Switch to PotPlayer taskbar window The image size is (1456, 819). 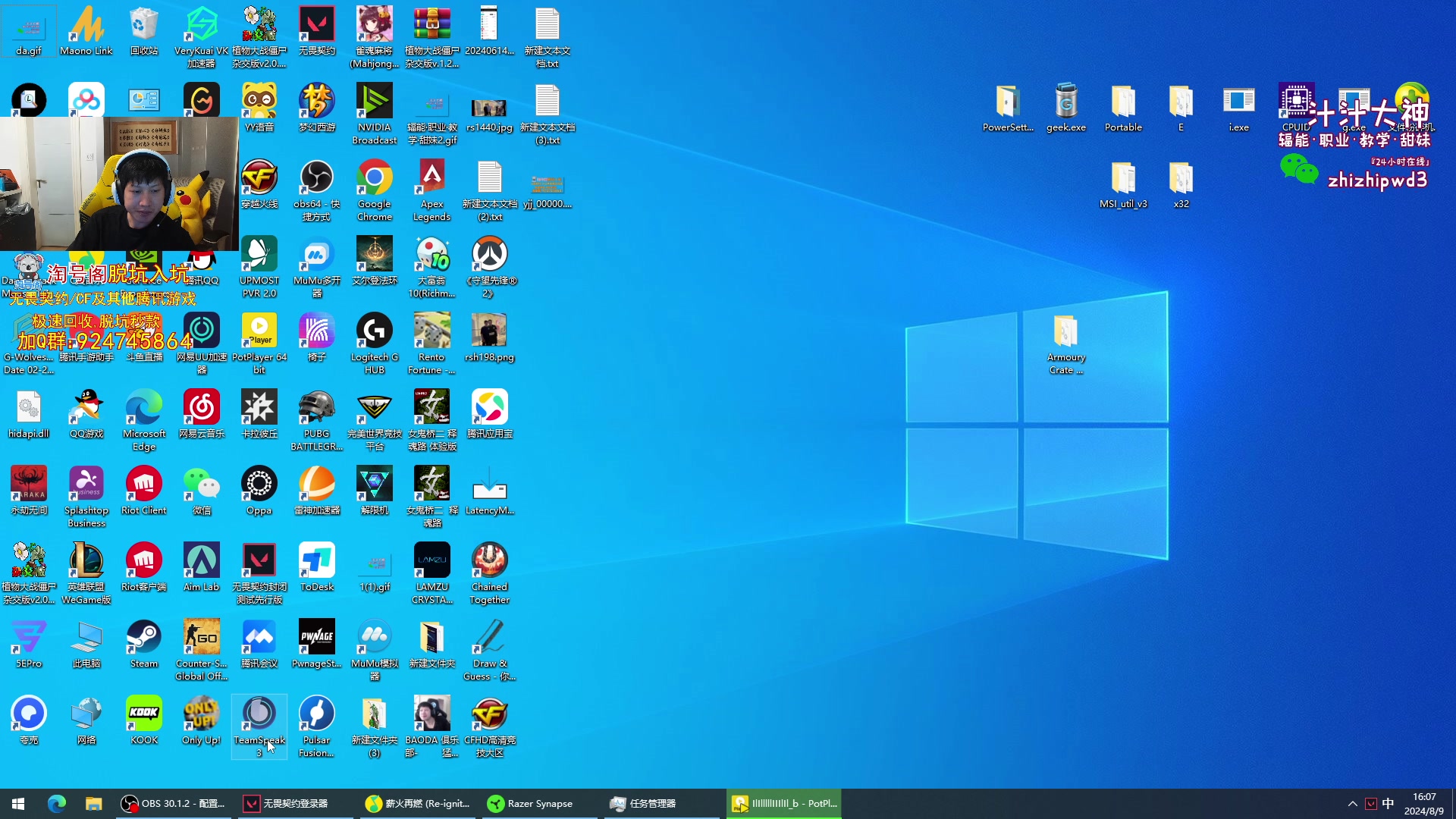pos(784,803)
